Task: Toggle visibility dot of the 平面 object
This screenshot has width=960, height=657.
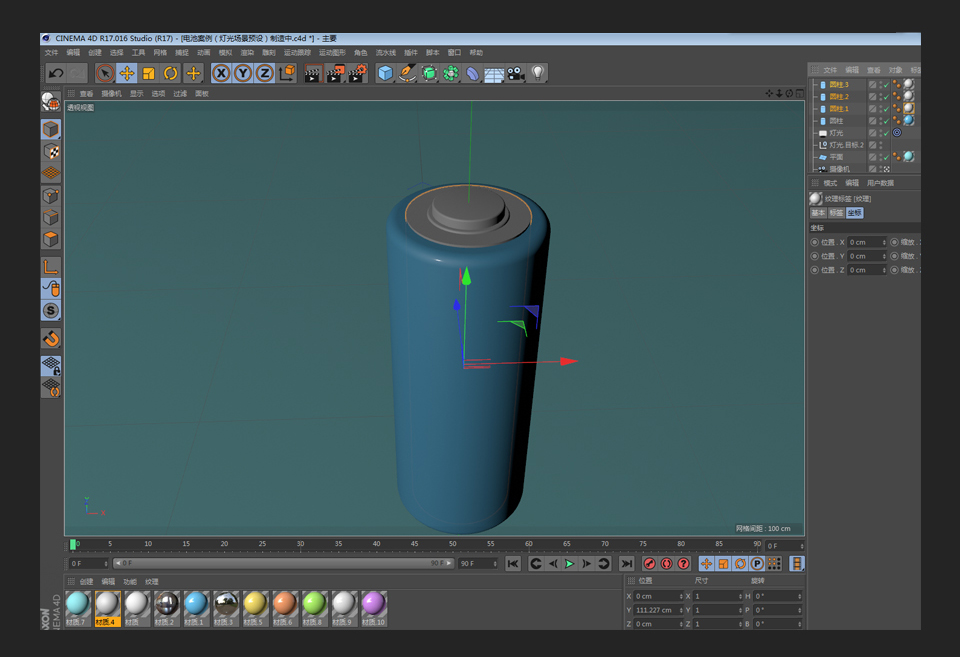Action: pos(881,157)
